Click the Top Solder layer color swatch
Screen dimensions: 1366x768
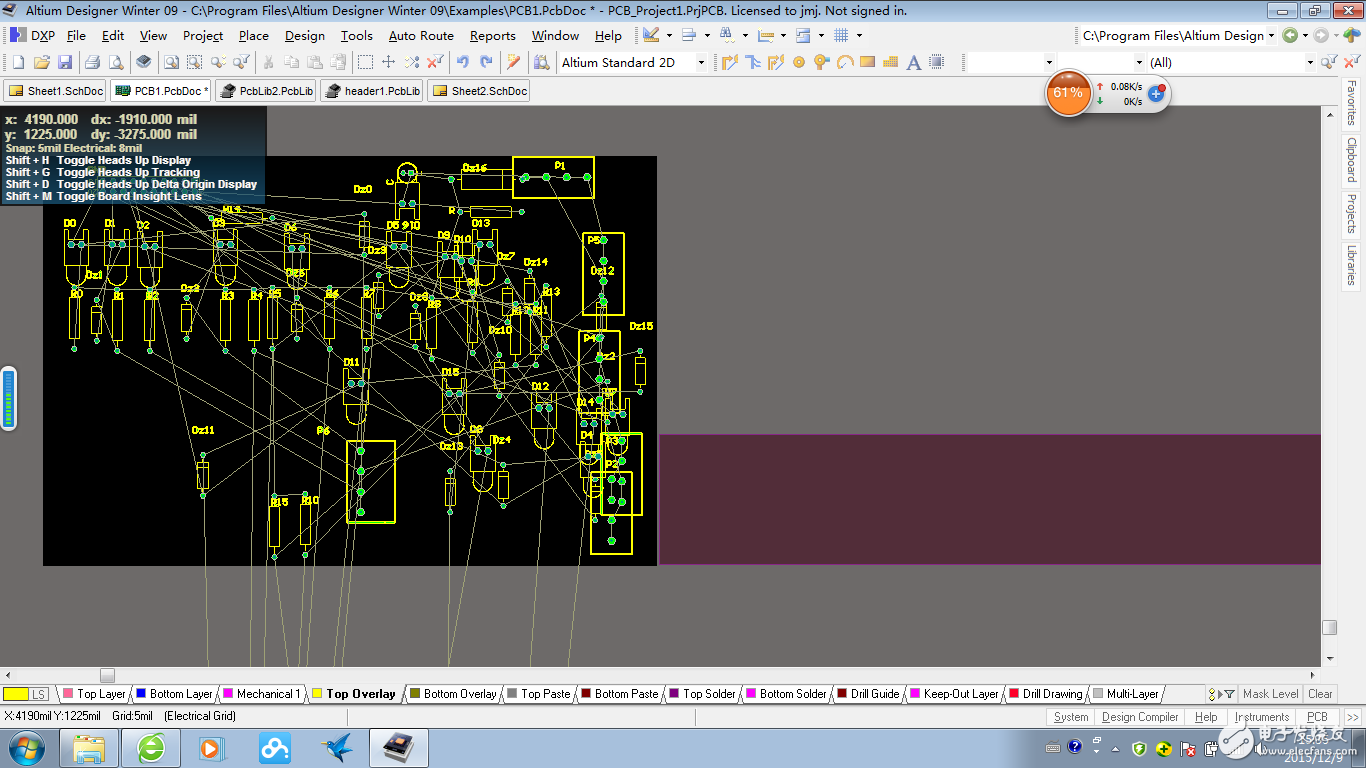[x=674, y=693]
